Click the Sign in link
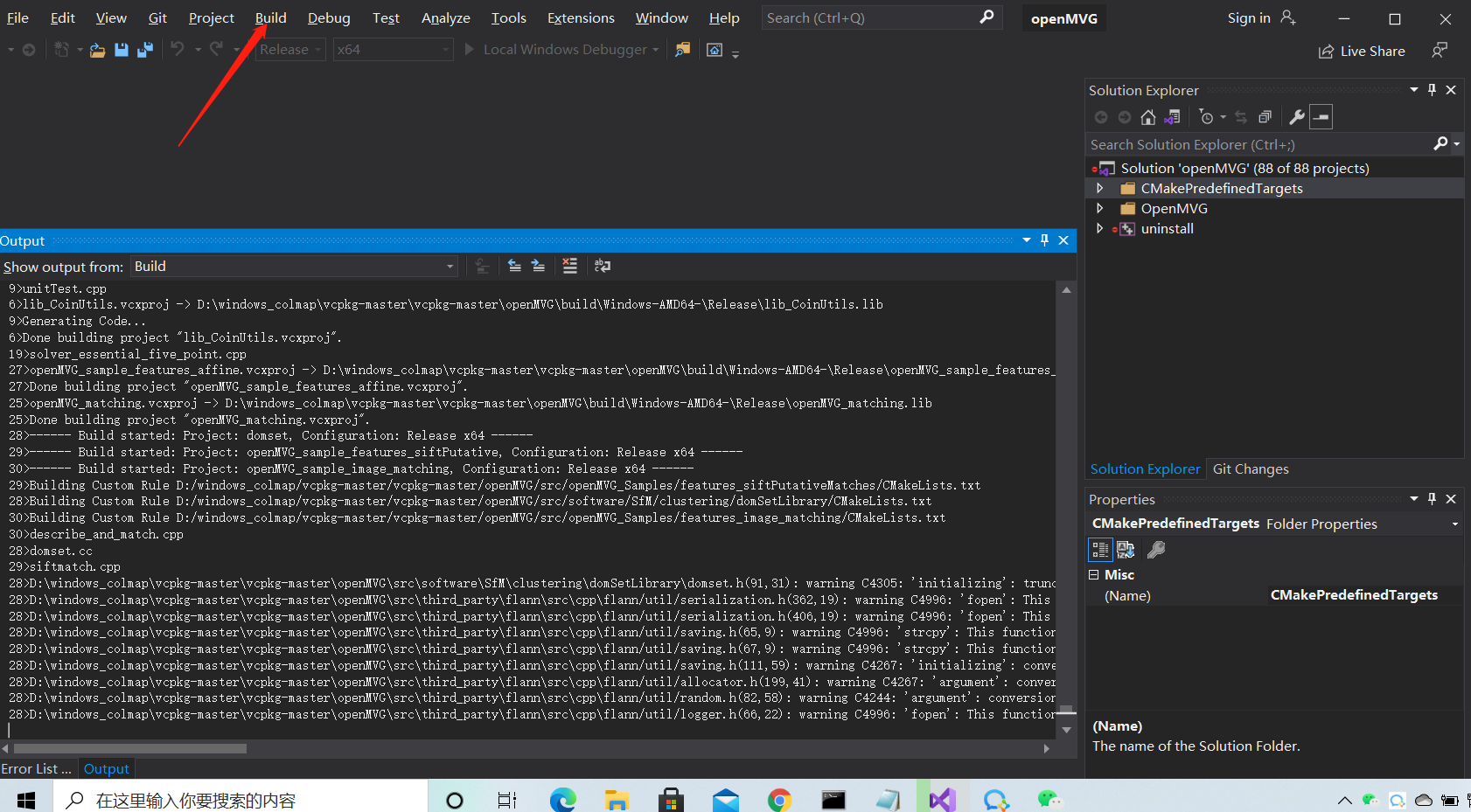 click(x=1250, y=17)
